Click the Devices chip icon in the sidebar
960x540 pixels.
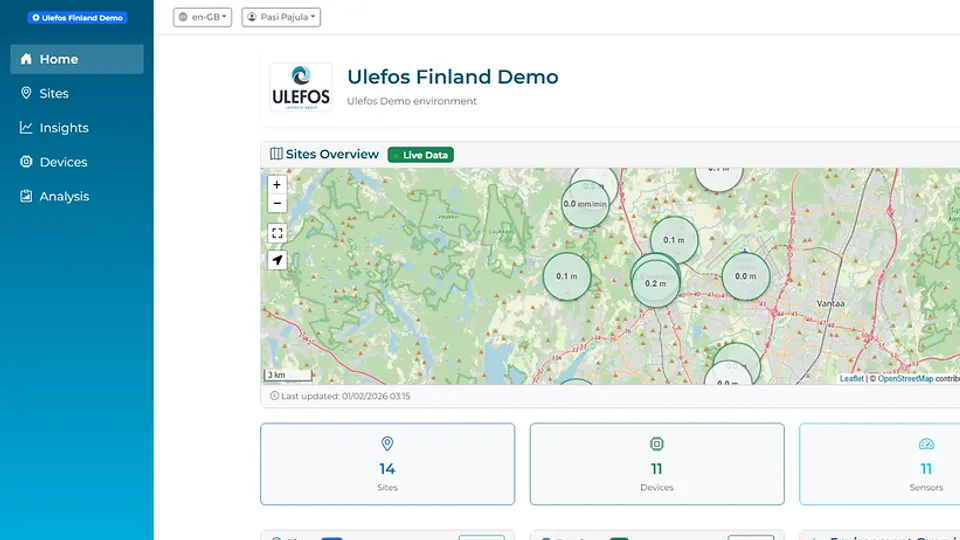pyautogui.click(x=26, y=162)
